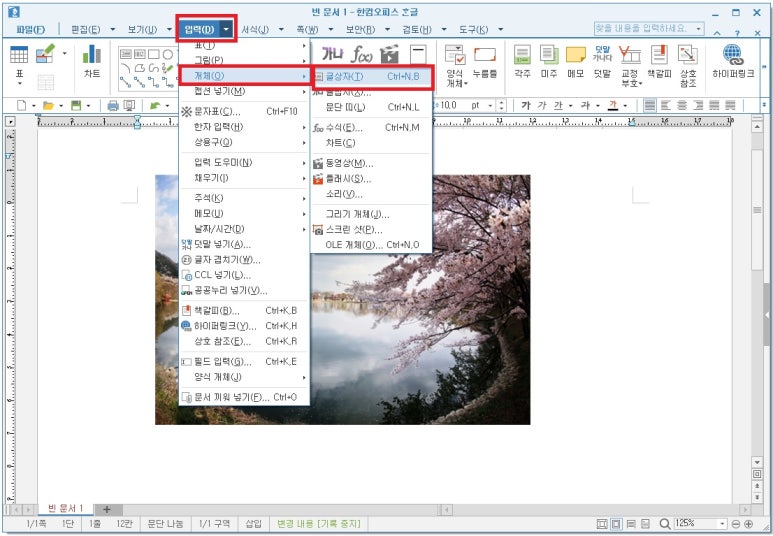Expand the 양식 개체(J) submenu in the Input menu

[244, 377]
